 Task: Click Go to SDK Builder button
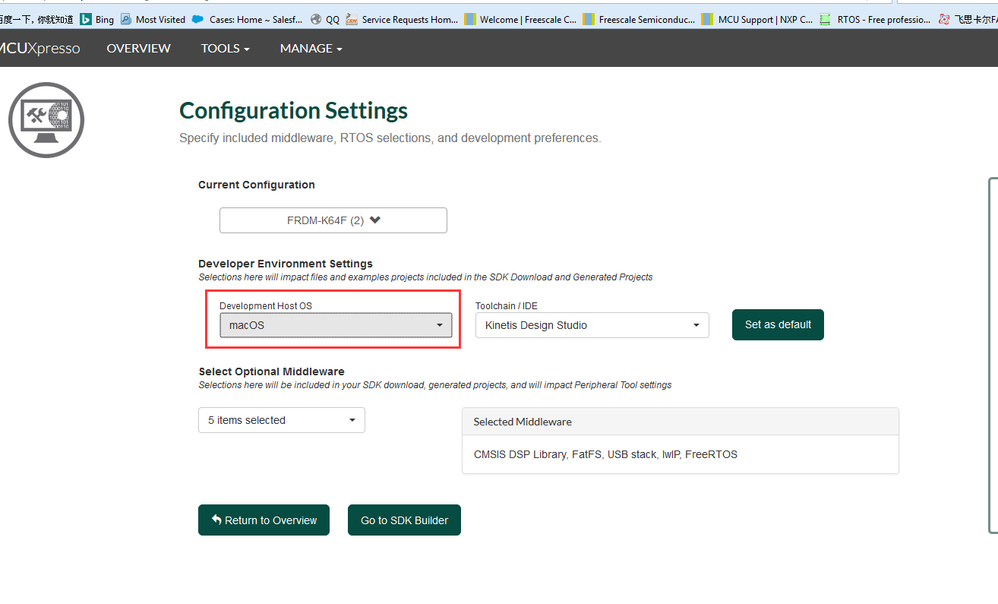pyautogui.click(x=404, y=520)
